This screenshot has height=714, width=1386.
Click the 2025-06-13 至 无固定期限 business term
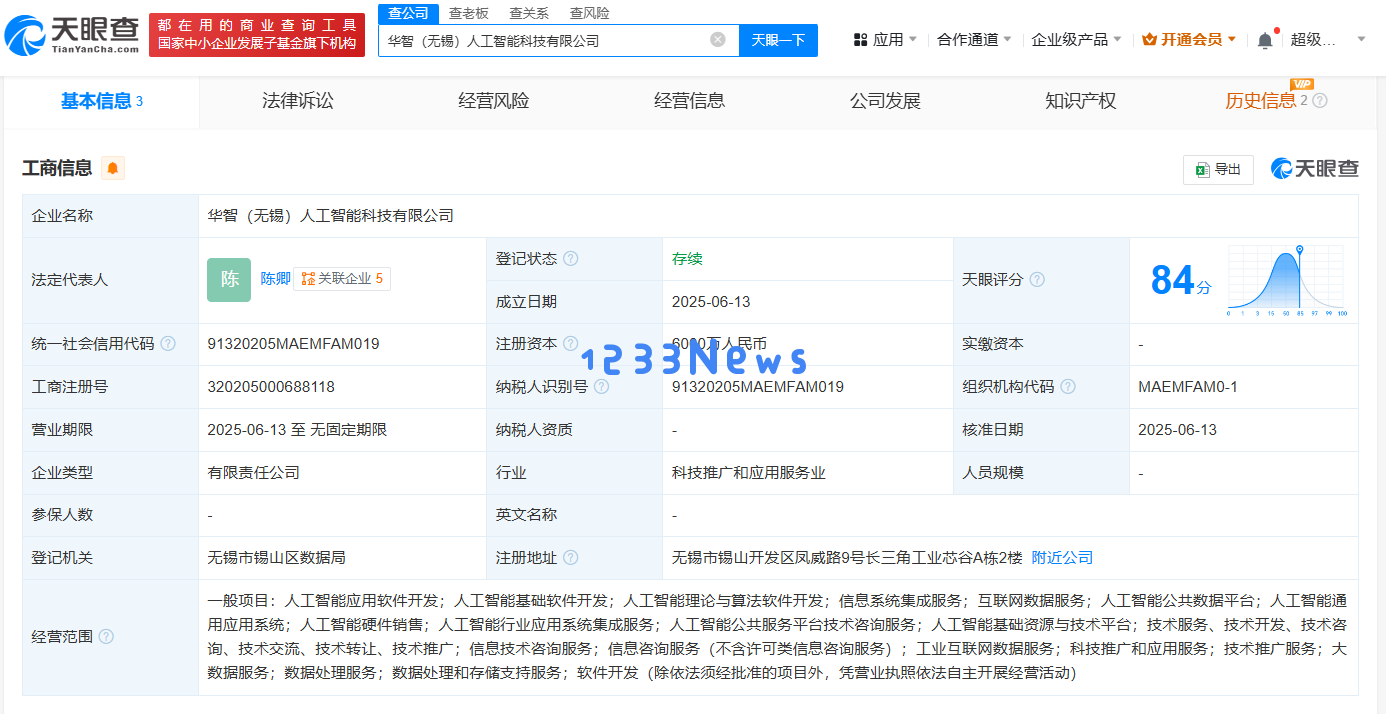(x=297, y=430)
